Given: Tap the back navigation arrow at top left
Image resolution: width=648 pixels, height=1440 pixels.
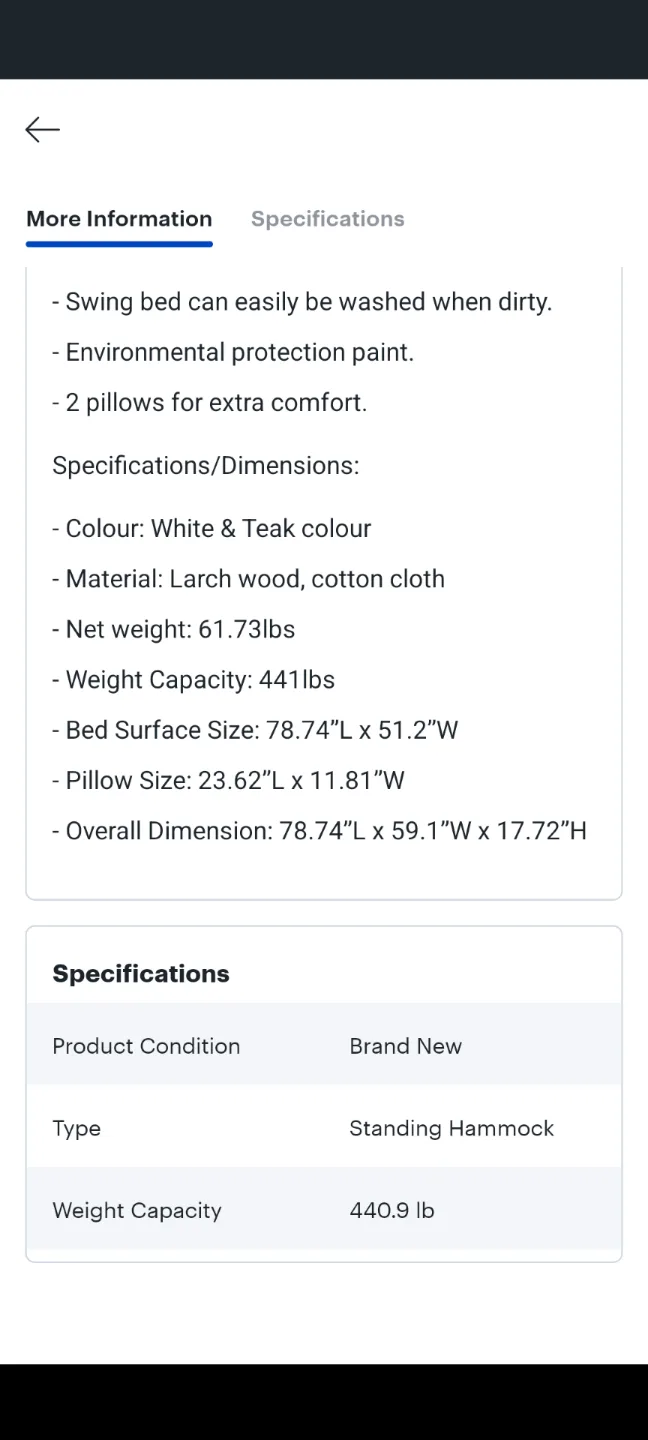Looking at the screenshot, I should [x=41, y=129].
